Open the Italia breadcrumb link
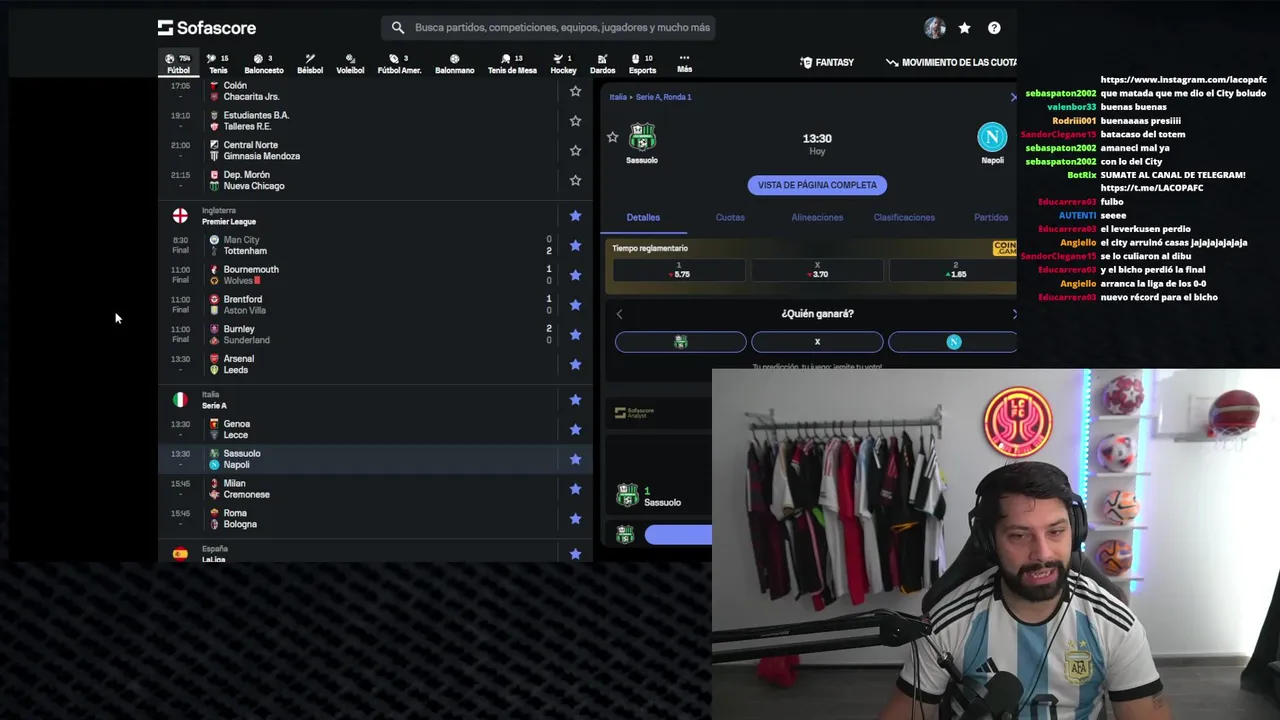This screenshot has width=1280, height=720. [618, 97]
